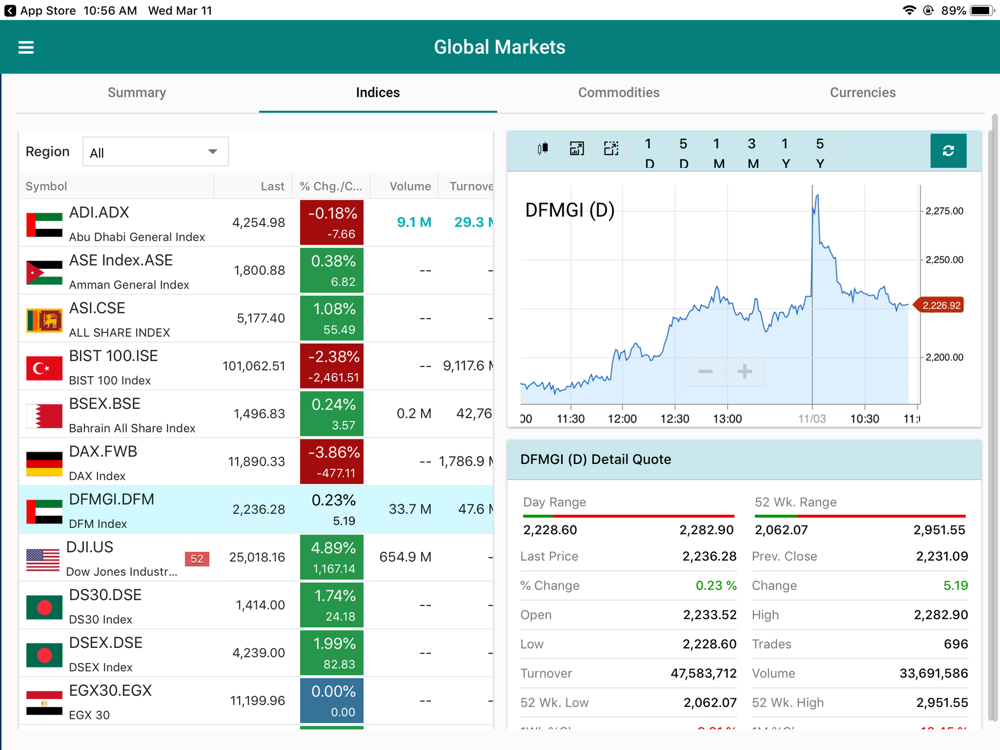1000x750 pixels.
Task: Click the 4.89% change cell for DJI.US
Action: coord(332,557)
